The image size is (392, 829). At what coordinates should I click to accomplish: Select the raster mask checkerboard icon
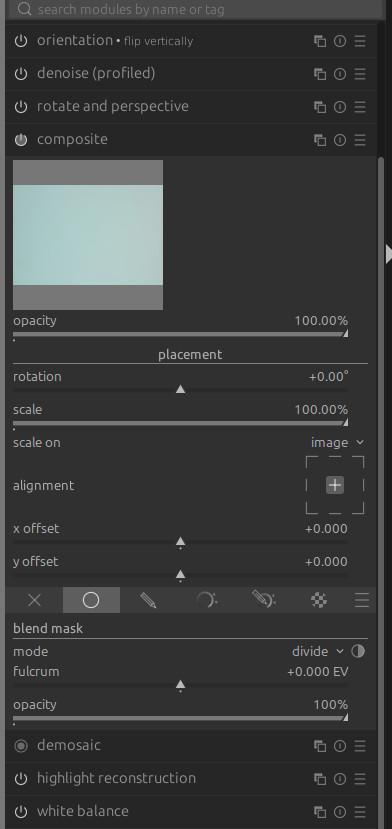318,600
